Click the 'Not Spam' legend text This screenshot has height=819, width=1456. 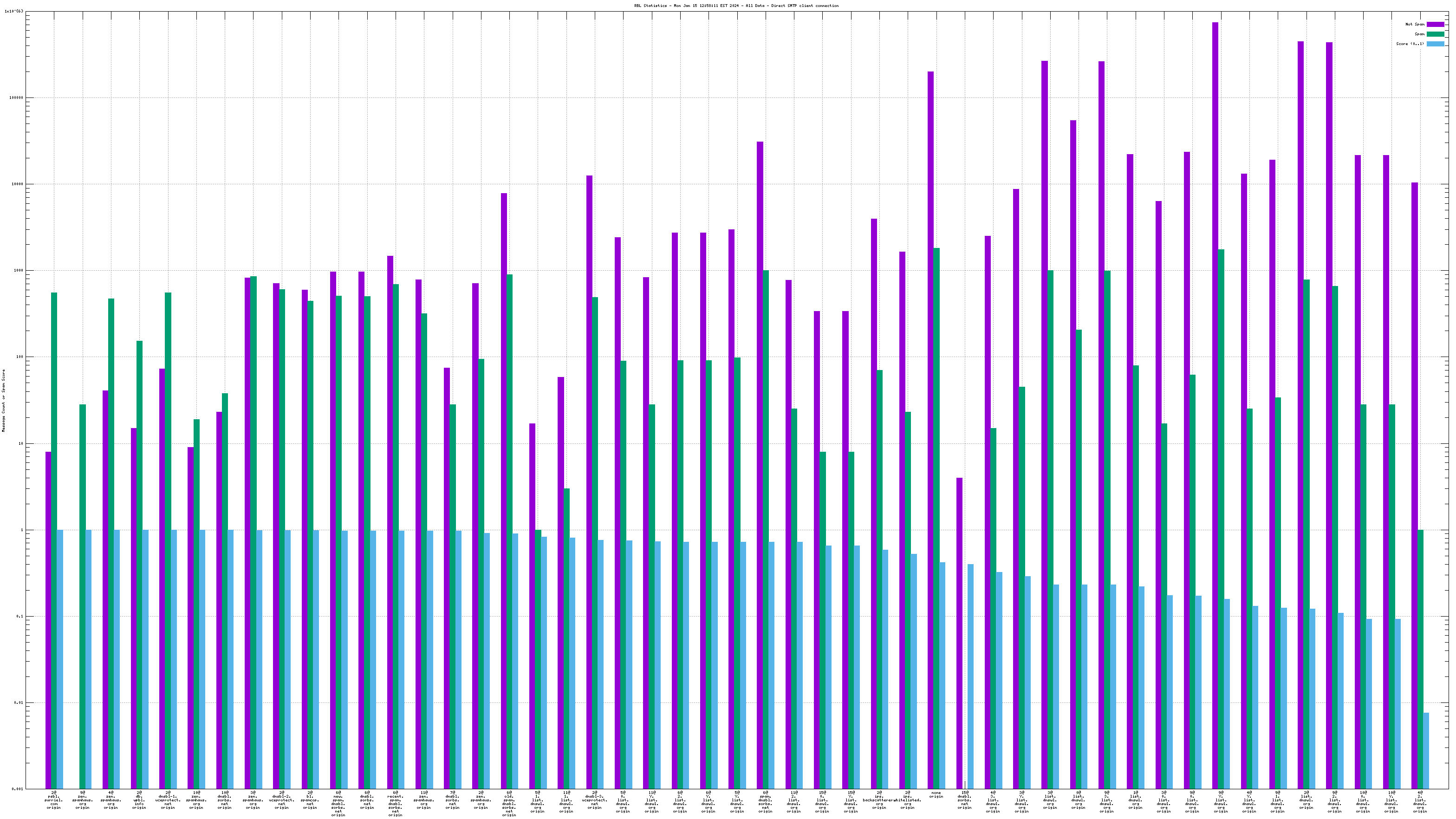[x=1414, y=24]
